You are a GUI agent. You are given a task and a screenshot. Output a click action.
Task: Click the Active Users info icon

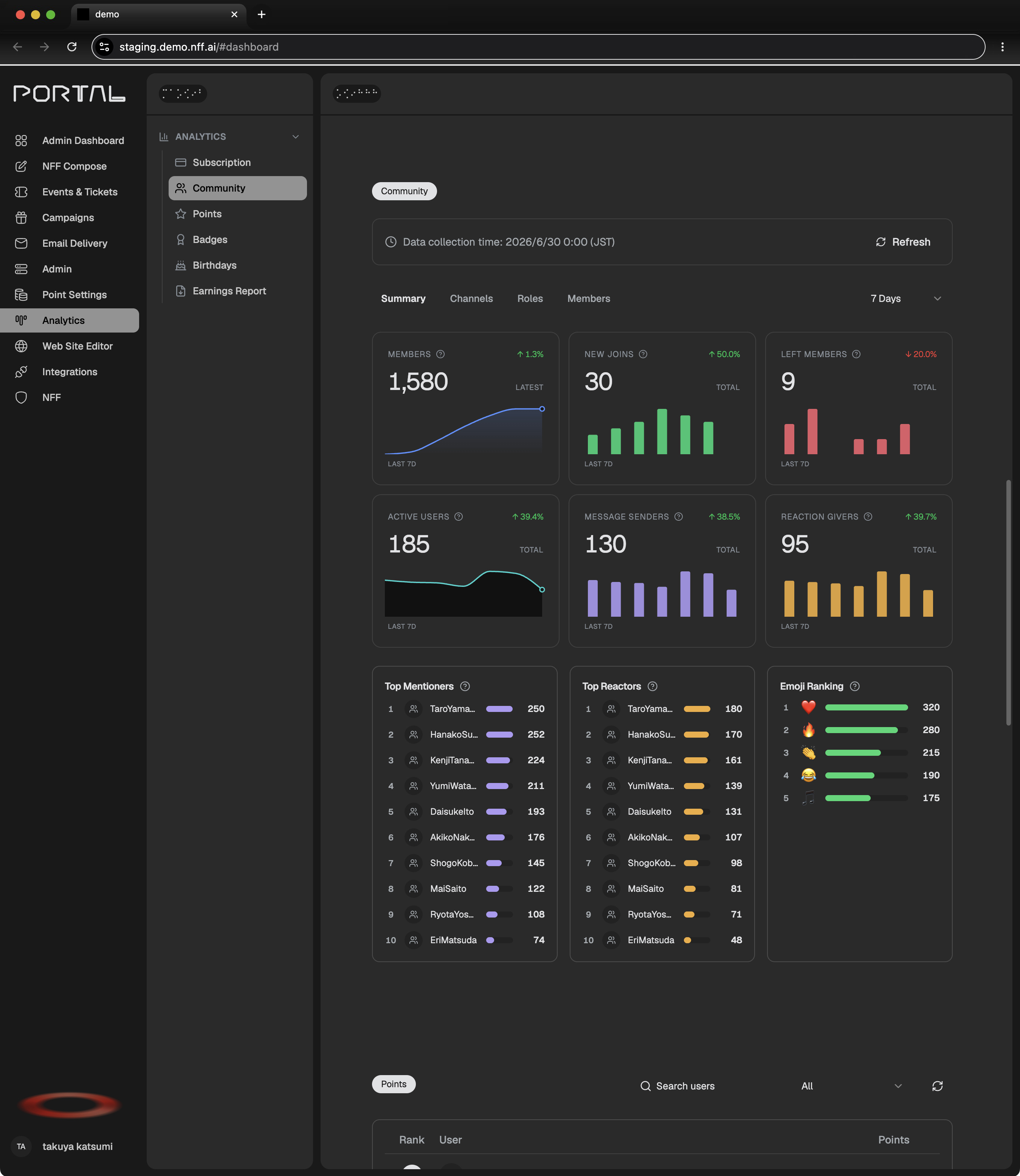coord(458,517)
